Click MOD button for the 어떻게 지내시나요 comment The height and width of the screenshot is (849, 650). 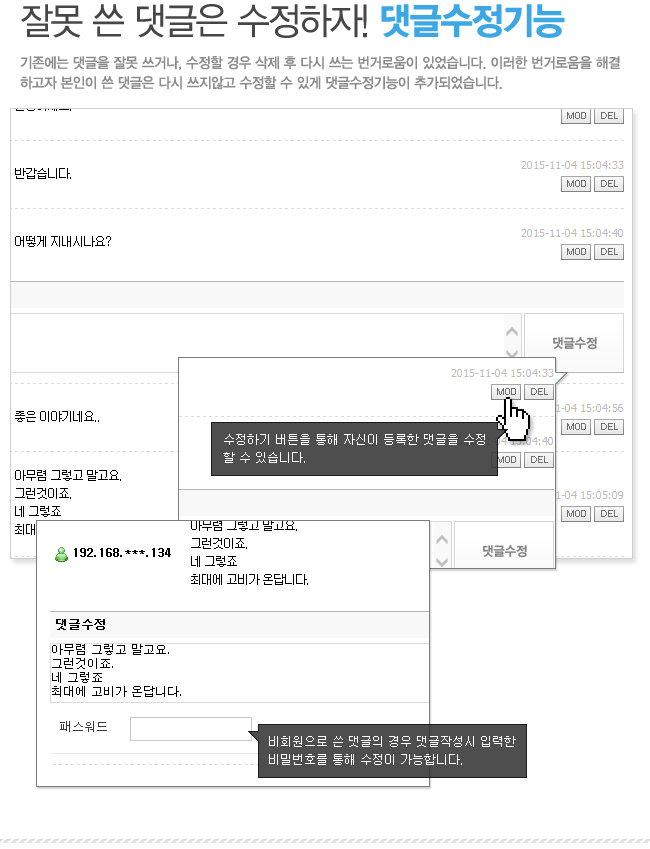pos(576,252)
